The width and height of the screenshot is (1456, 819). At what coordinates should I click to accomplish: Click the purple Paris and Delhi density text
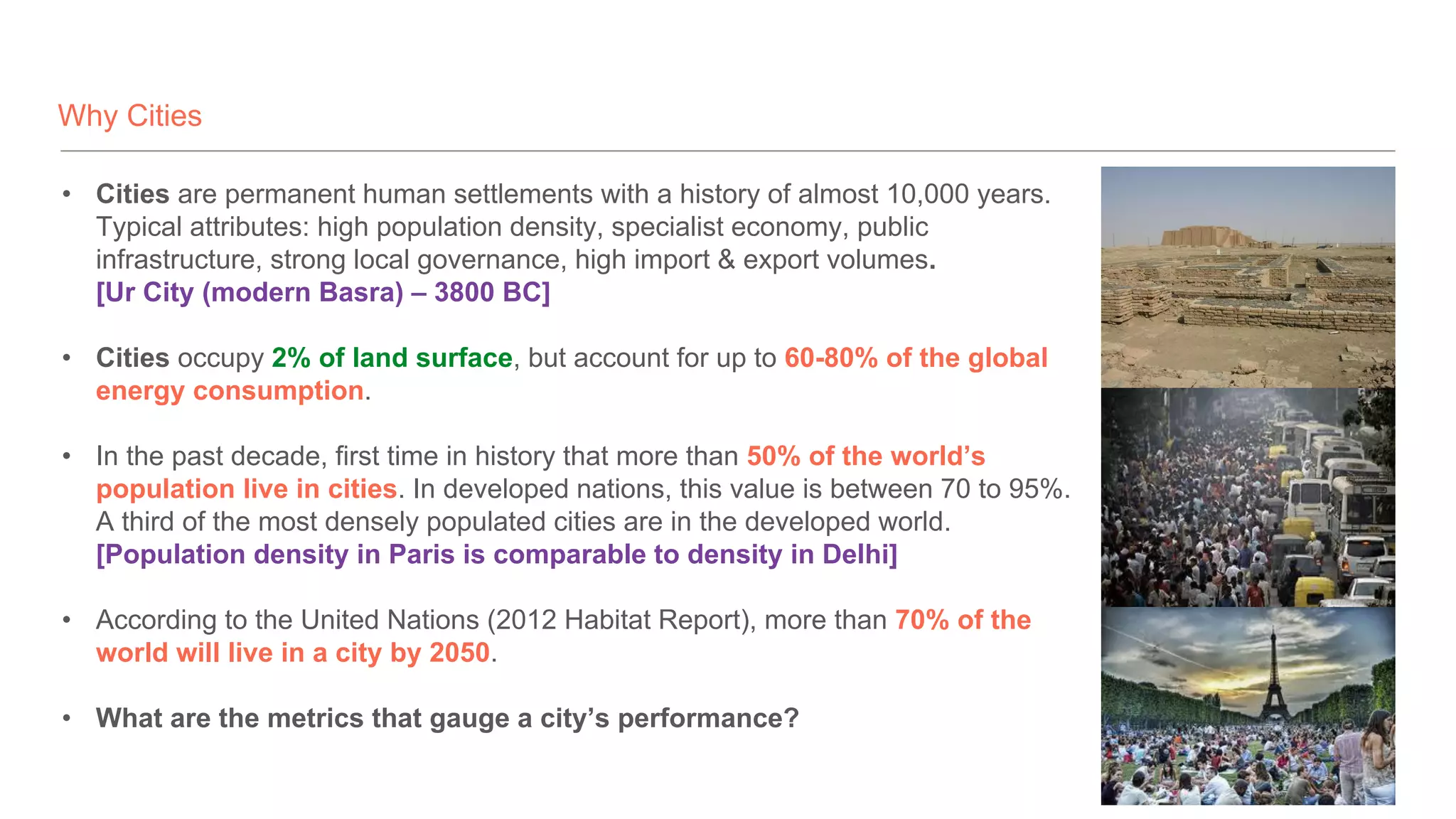coord(496,555)
